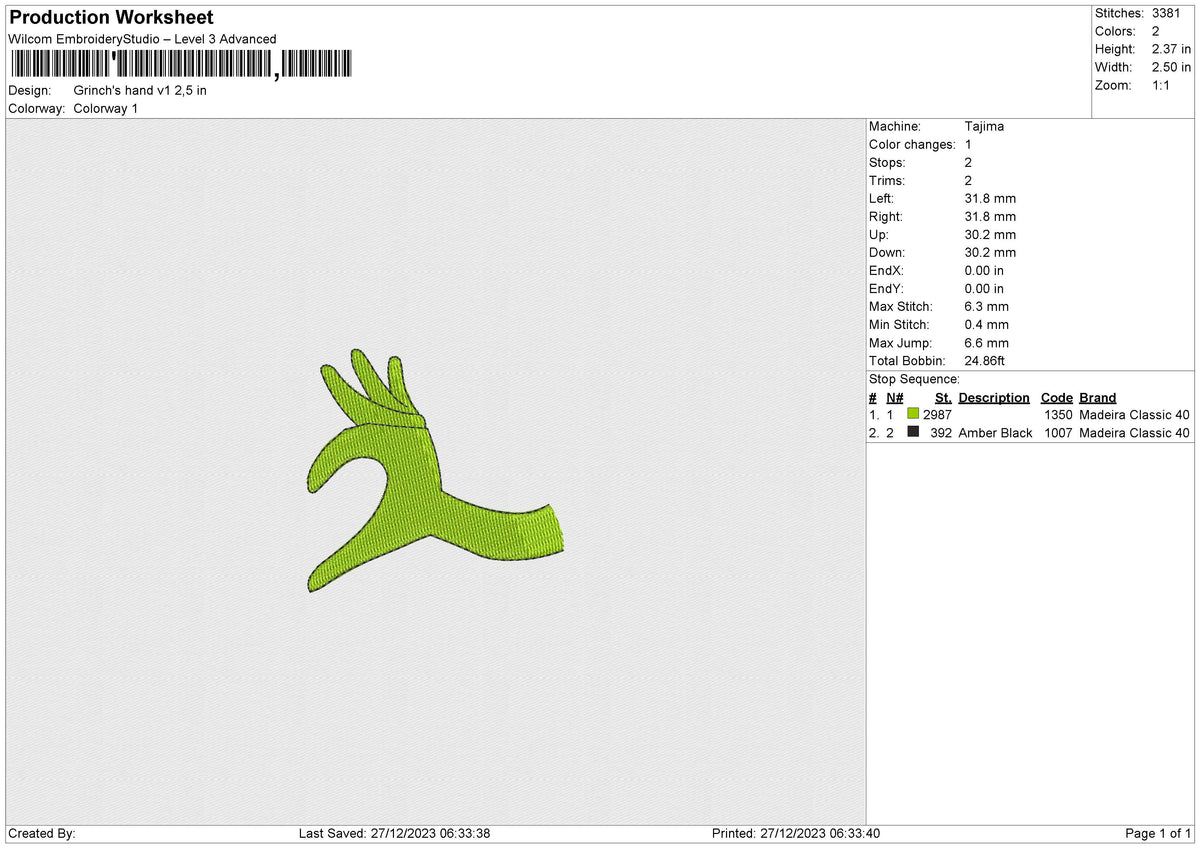Select the Height value 2.37 in

[x=1171, y=49]
